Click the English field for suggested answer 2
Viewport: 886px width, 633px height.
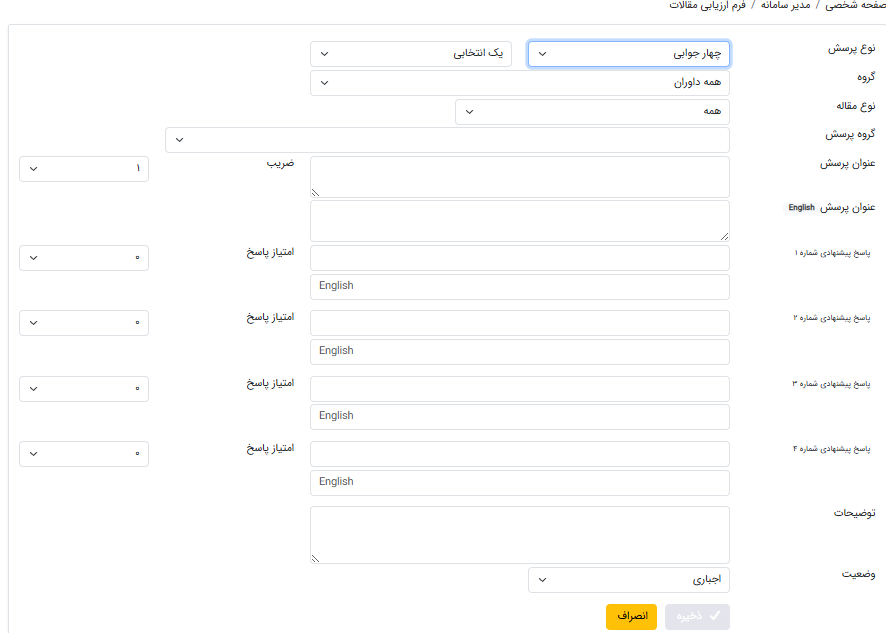coord(519,351)
